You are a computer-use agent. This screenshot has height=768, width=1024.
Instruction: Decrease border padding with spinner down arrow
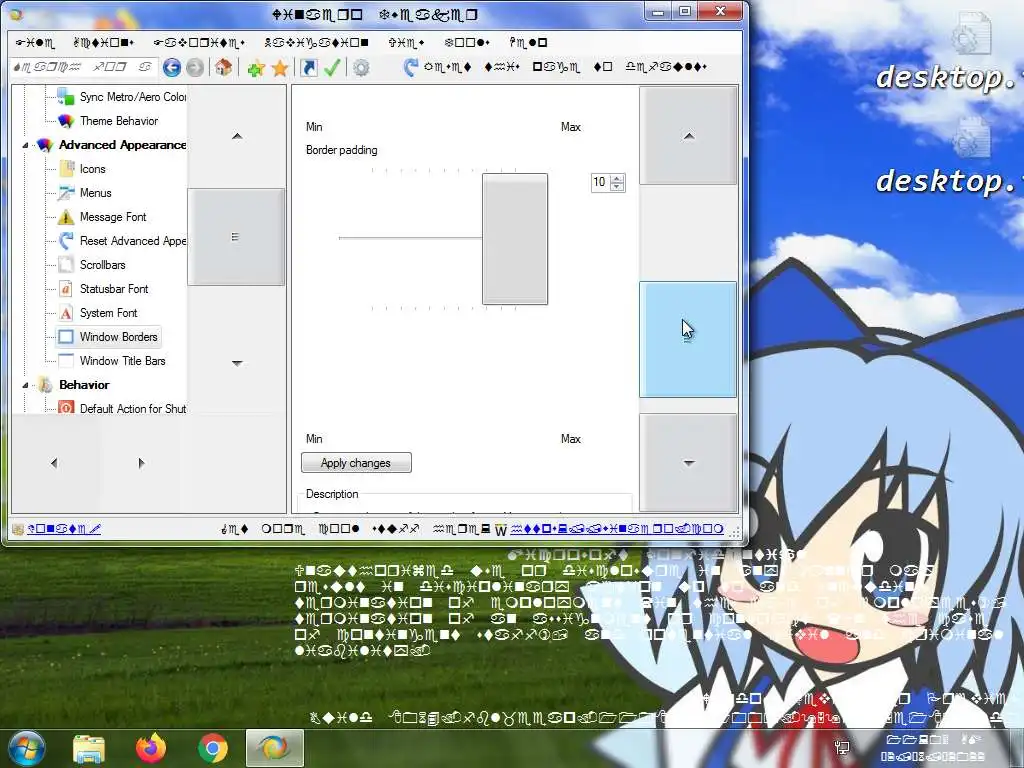[617, 187]
